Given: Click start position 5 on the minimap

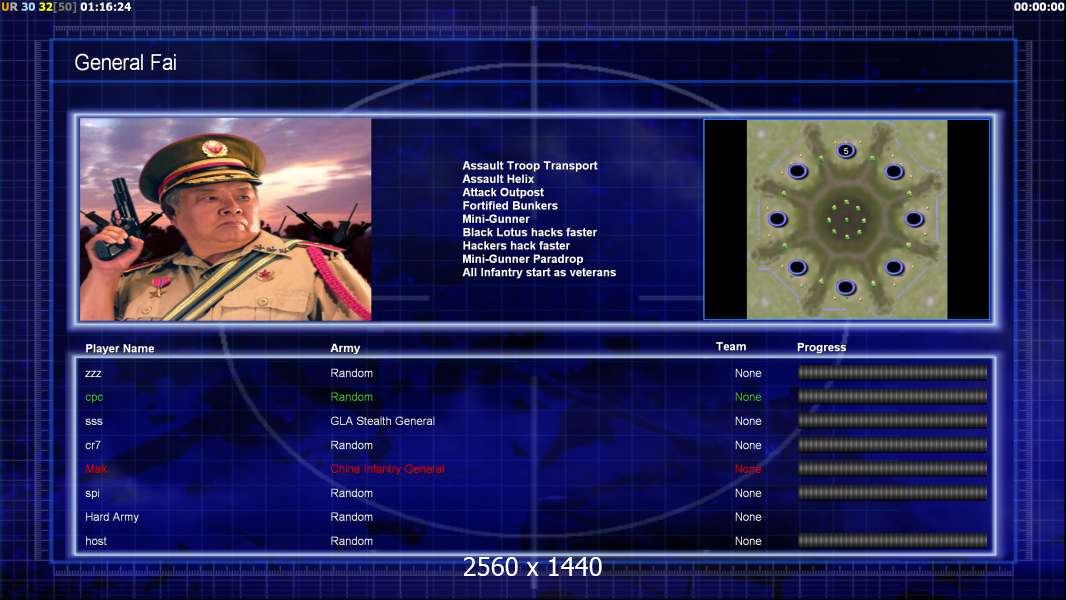Looking at the screenshot, I should (x=846, y=151).
